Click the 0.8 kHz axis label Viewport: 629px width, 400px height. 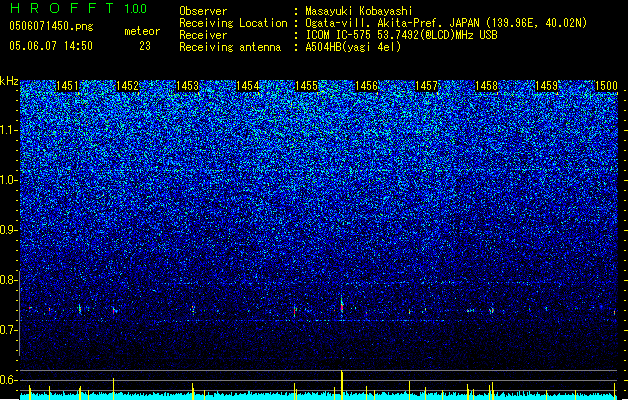pyautogui.click(x=8, y=280)
